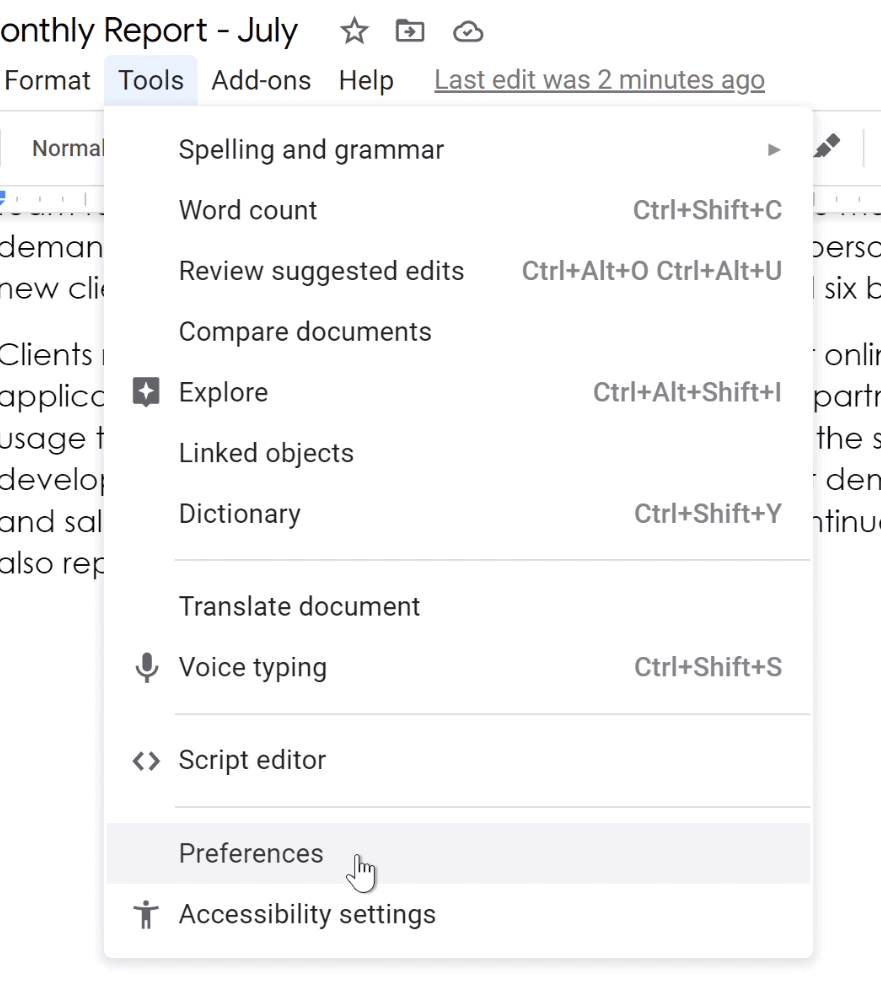Star the Monthly Report document
Viewport: 881px width, 993px height.
point(354,31)
